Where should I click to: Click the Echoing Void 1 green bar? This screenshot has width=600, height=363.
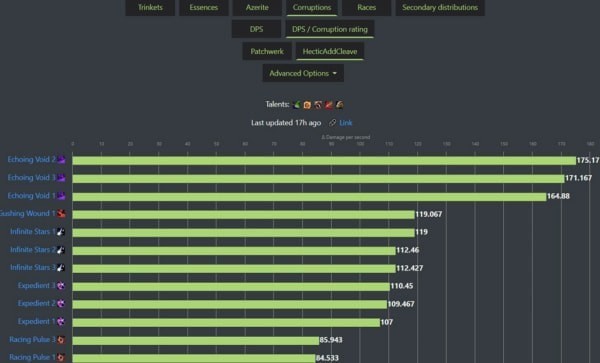[309, 197]
